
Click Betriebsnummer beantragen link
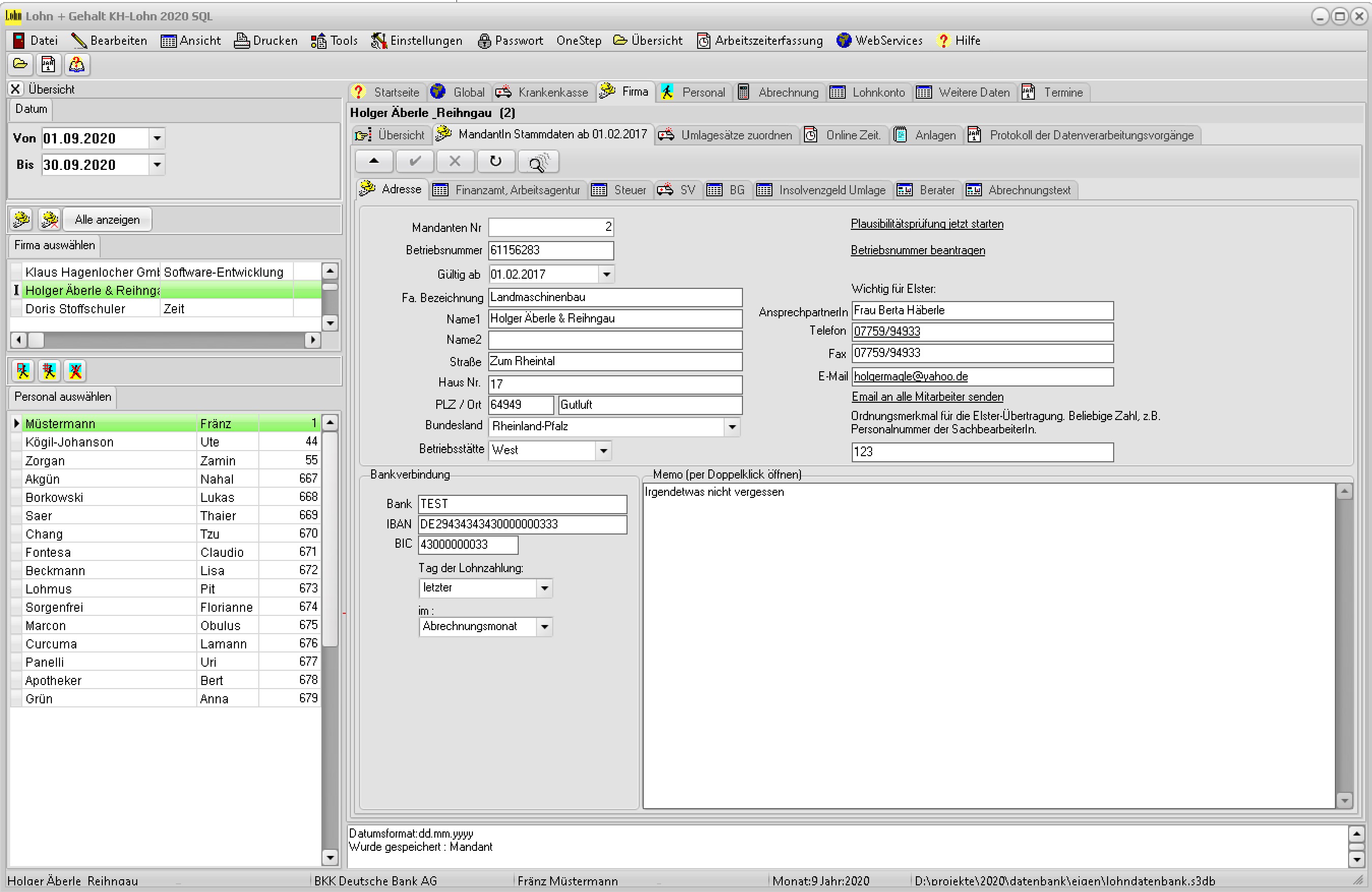pyautogui.click(x=918, y=250)
